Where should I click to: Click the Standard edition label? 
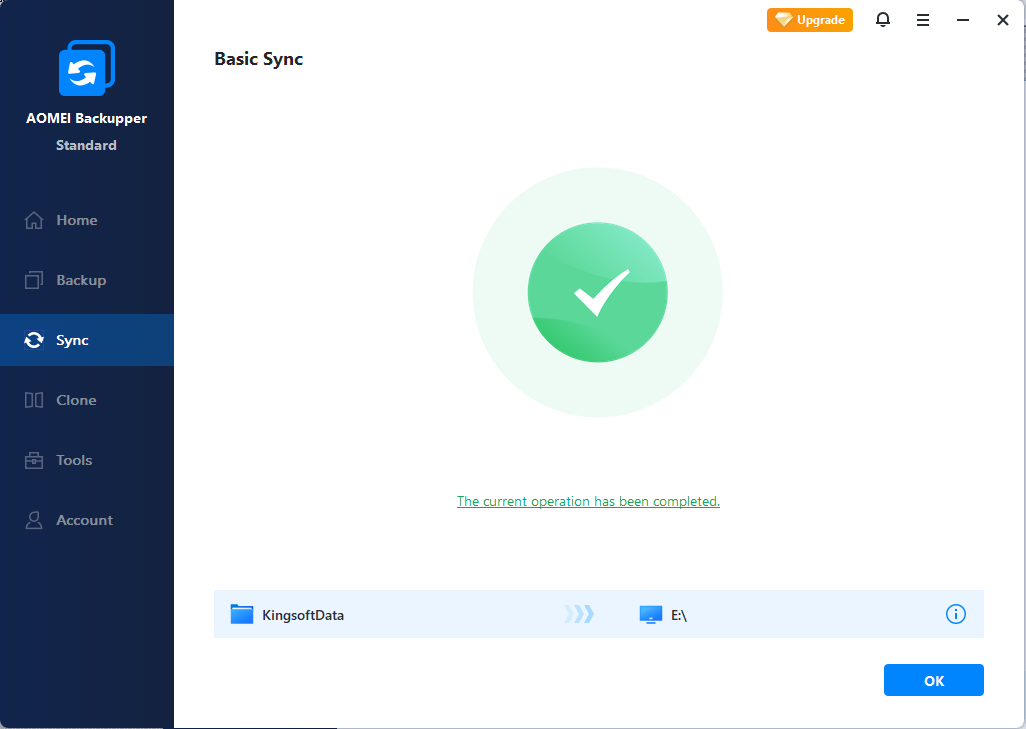point(86,145)
